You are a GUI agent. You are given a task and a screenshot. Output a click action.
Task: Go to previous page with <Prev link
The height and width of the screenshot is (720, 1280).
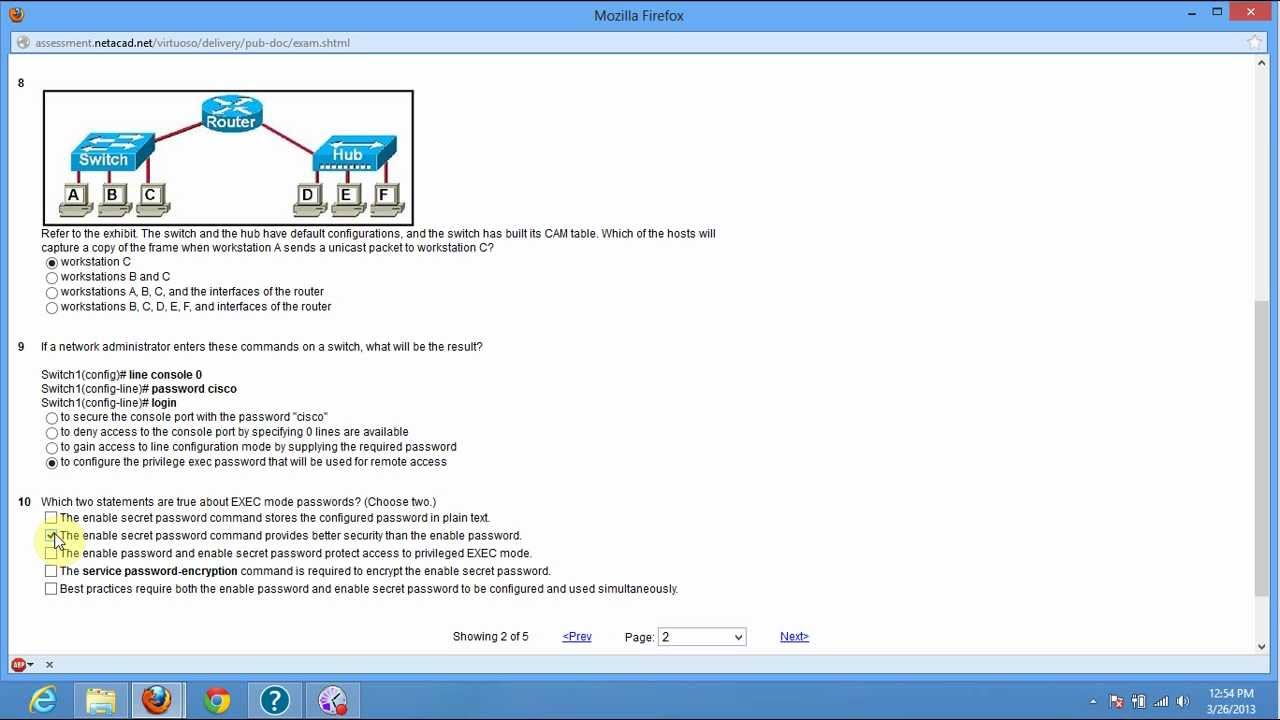coord(577,636)
